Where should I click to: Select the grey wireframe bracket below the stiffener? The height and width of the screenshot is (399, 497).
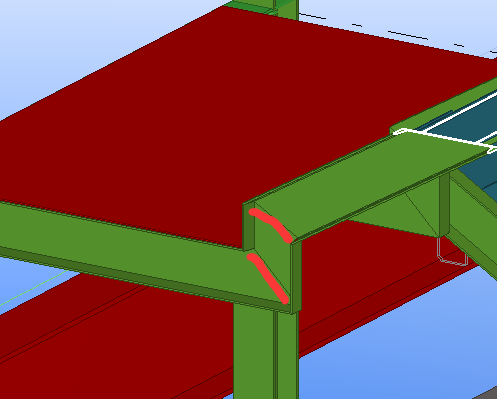click(x=453, y=251)
